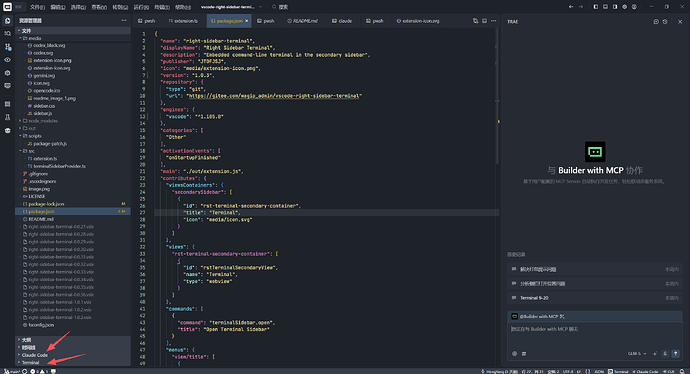Split the editor using toolbar icon
The image size is (690, 374).
[x=484, y=21]
